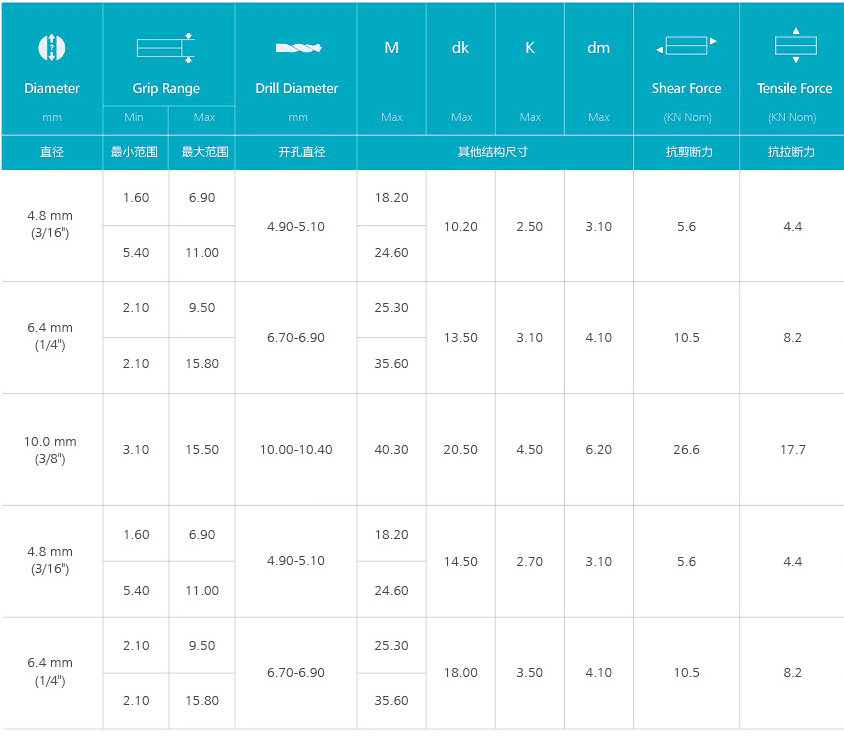Screen dimensions: 844x739
Task: Click the 18.00 dk value cell
Action: [x=460, y=672]
